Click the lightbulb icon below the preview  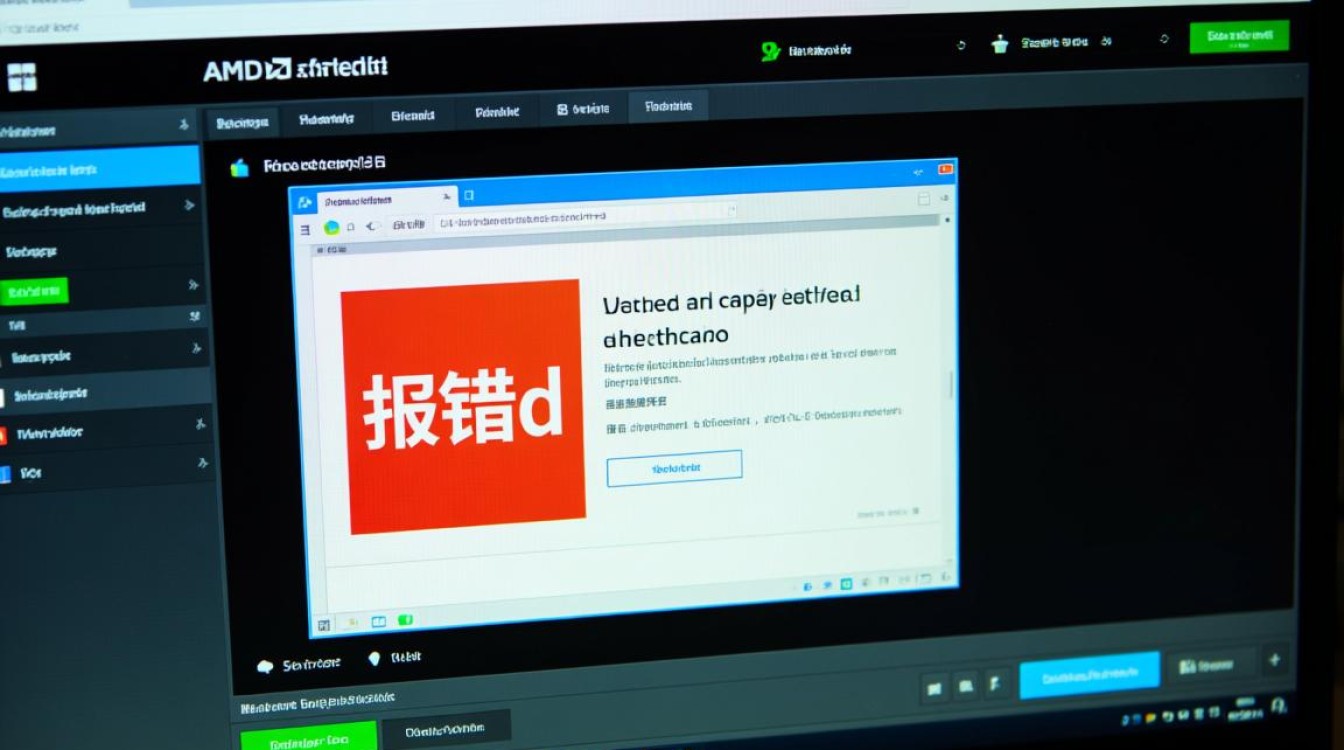point(376,659)
